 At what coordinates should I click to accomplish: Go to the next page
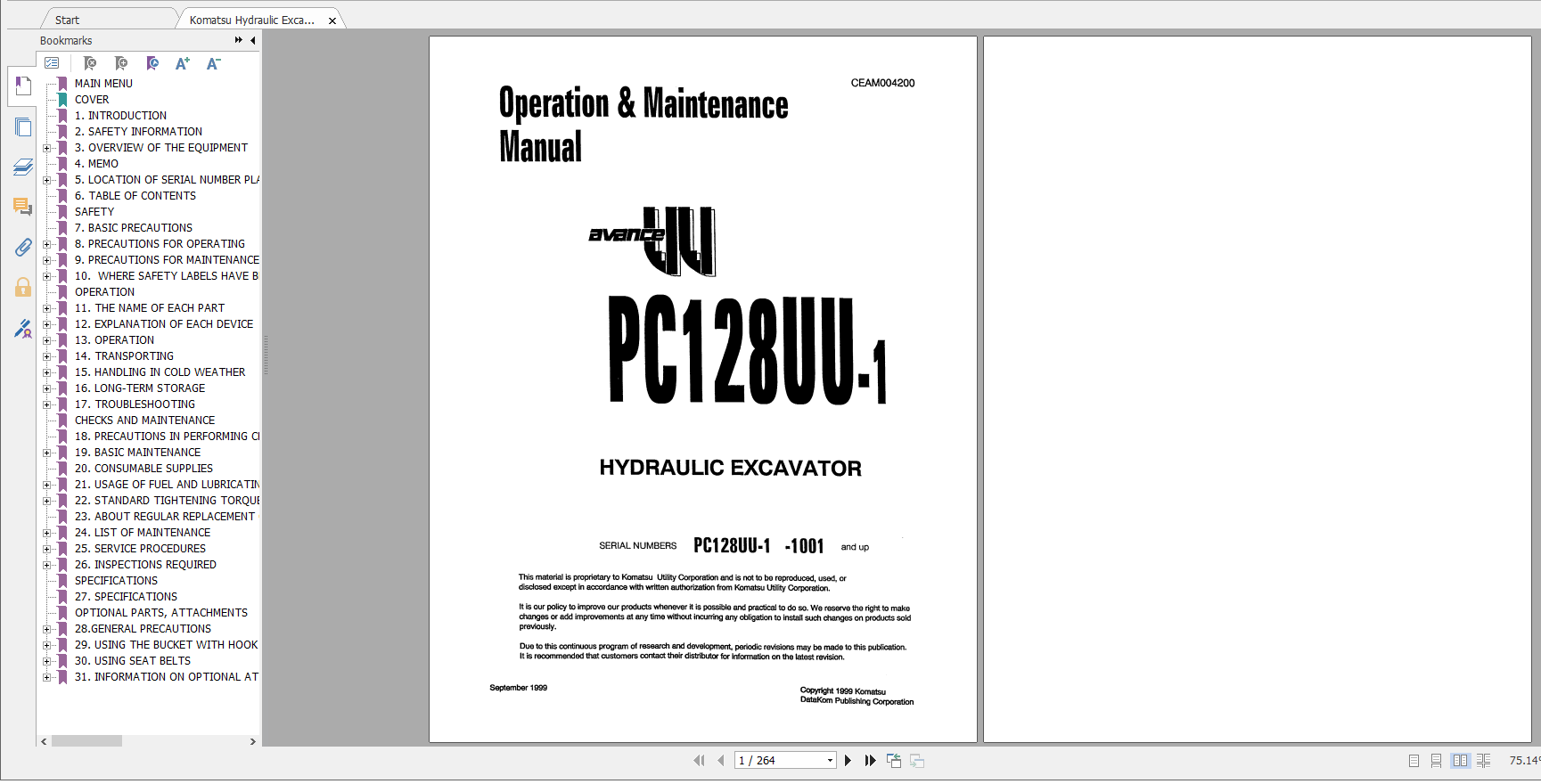tap(848, 760)
